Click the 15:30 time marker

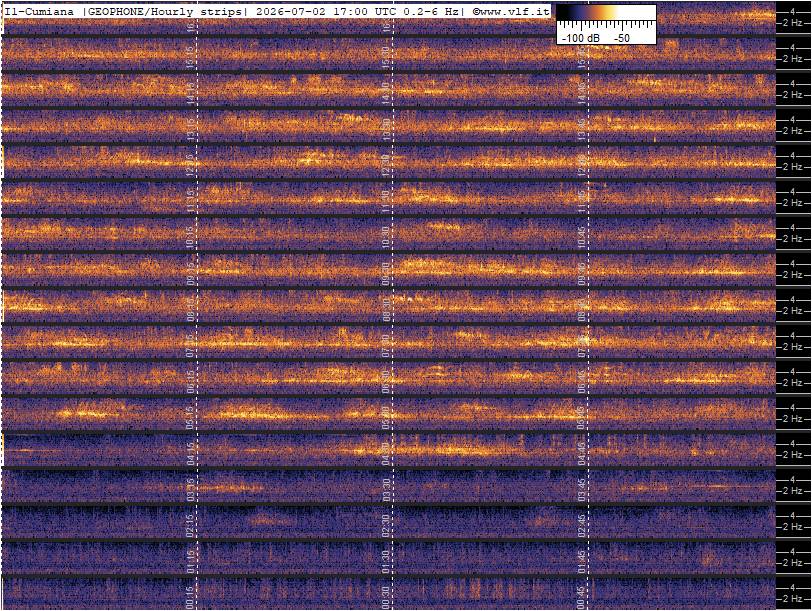(386, 57)
